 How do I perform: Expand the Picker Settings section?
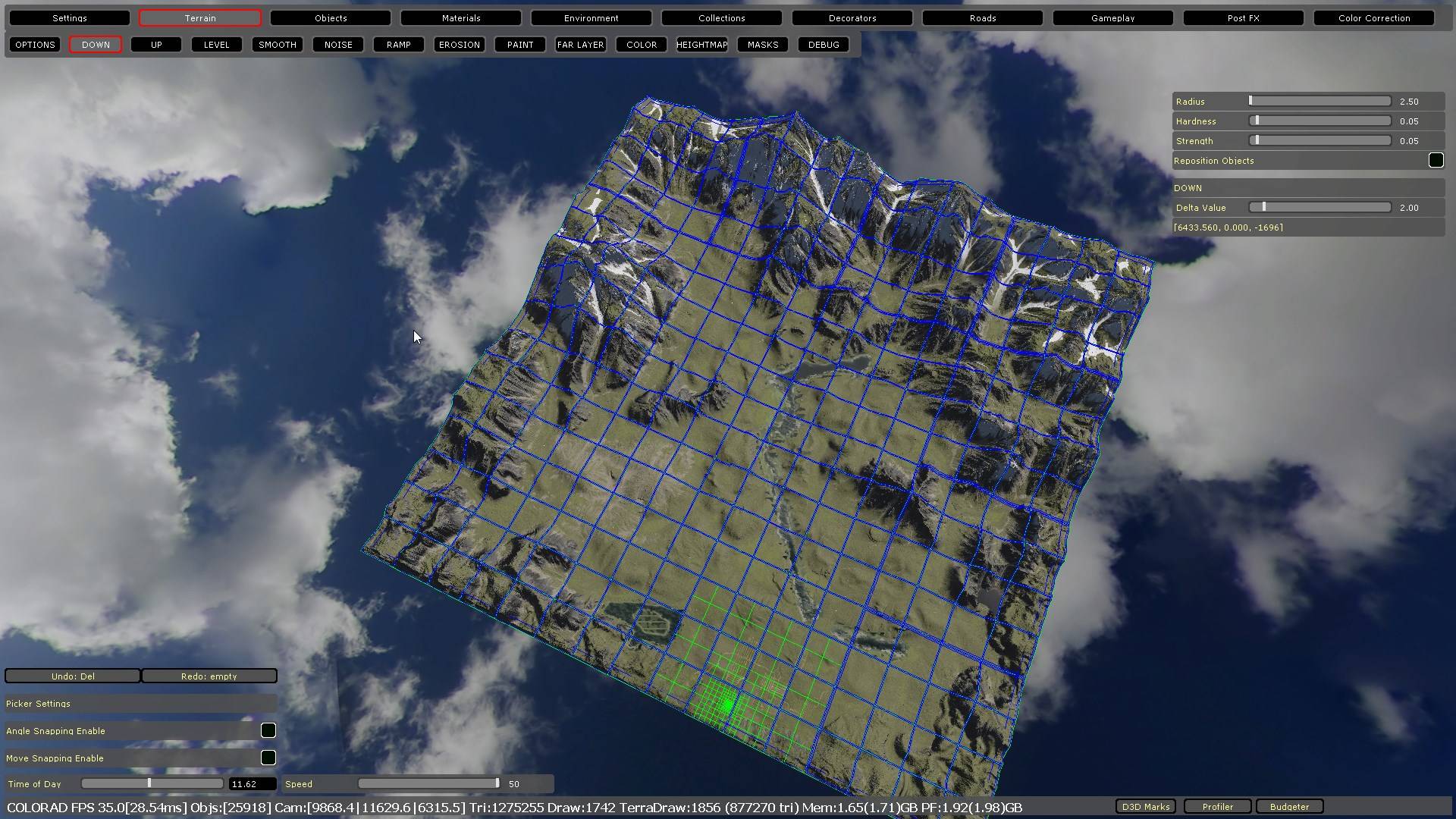coord(141,704)
